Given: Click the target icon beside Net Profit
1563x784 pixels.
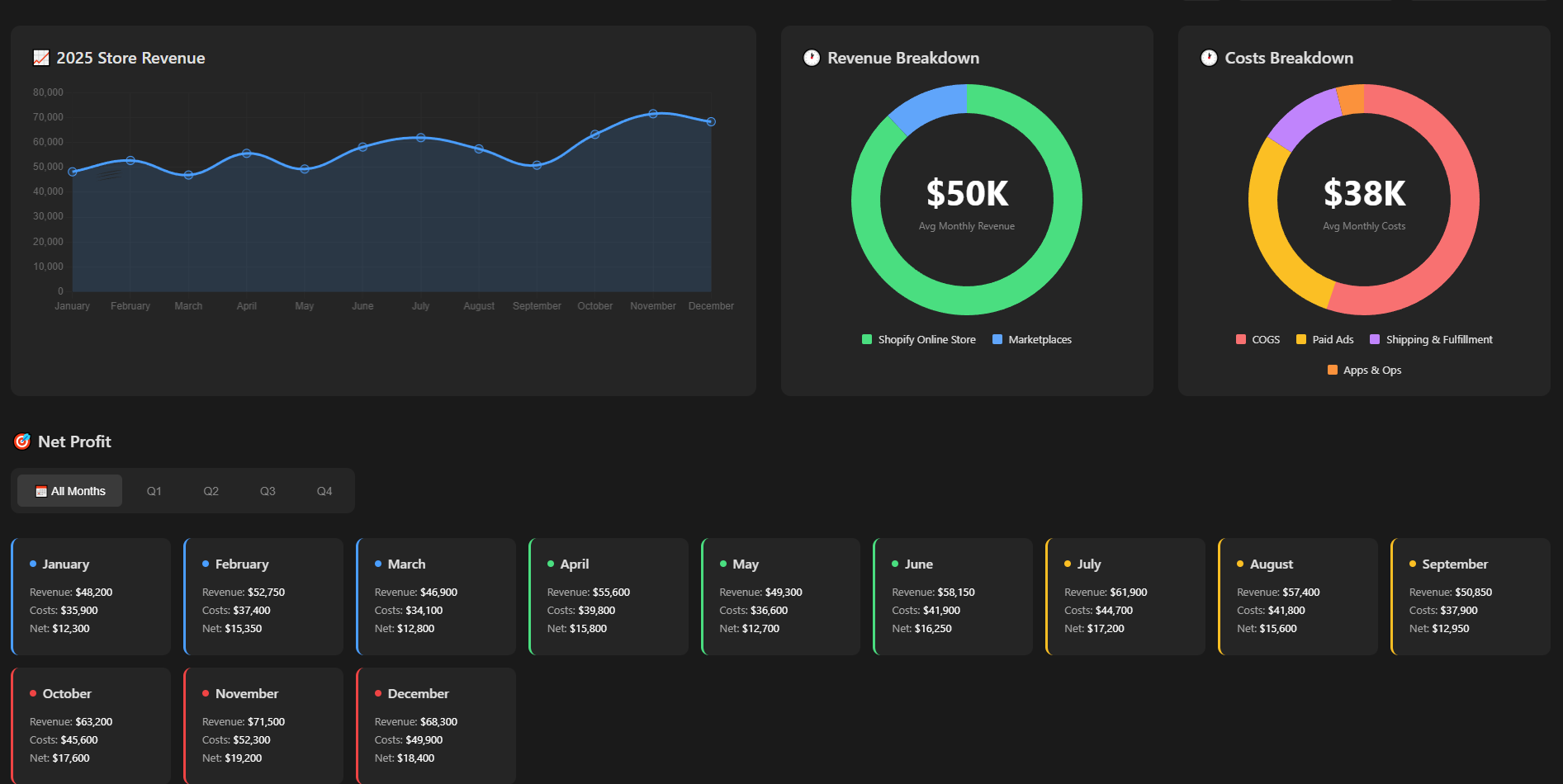Looking at the screenshot, I should tap(22, 442).
